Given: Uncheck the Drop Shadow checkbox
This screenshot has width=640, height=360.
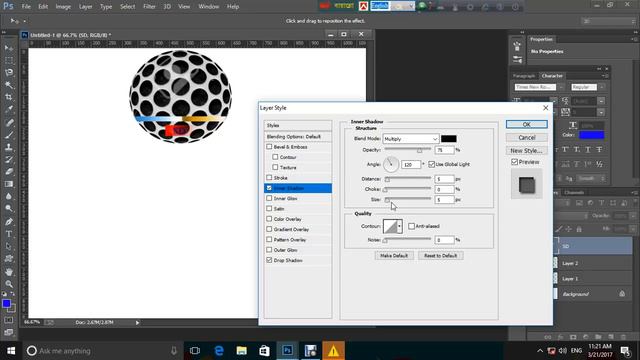Looking at the screenshot, I should coord(269,260).
